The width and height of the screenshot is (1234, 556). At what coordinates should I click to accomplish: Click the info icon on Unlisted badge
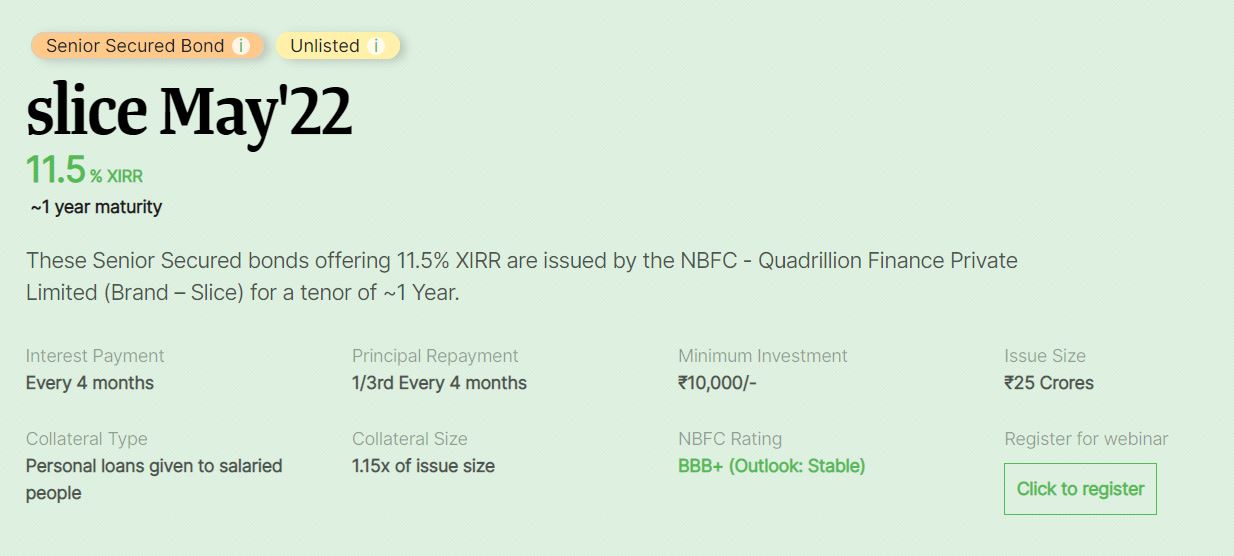click(375, 46)
